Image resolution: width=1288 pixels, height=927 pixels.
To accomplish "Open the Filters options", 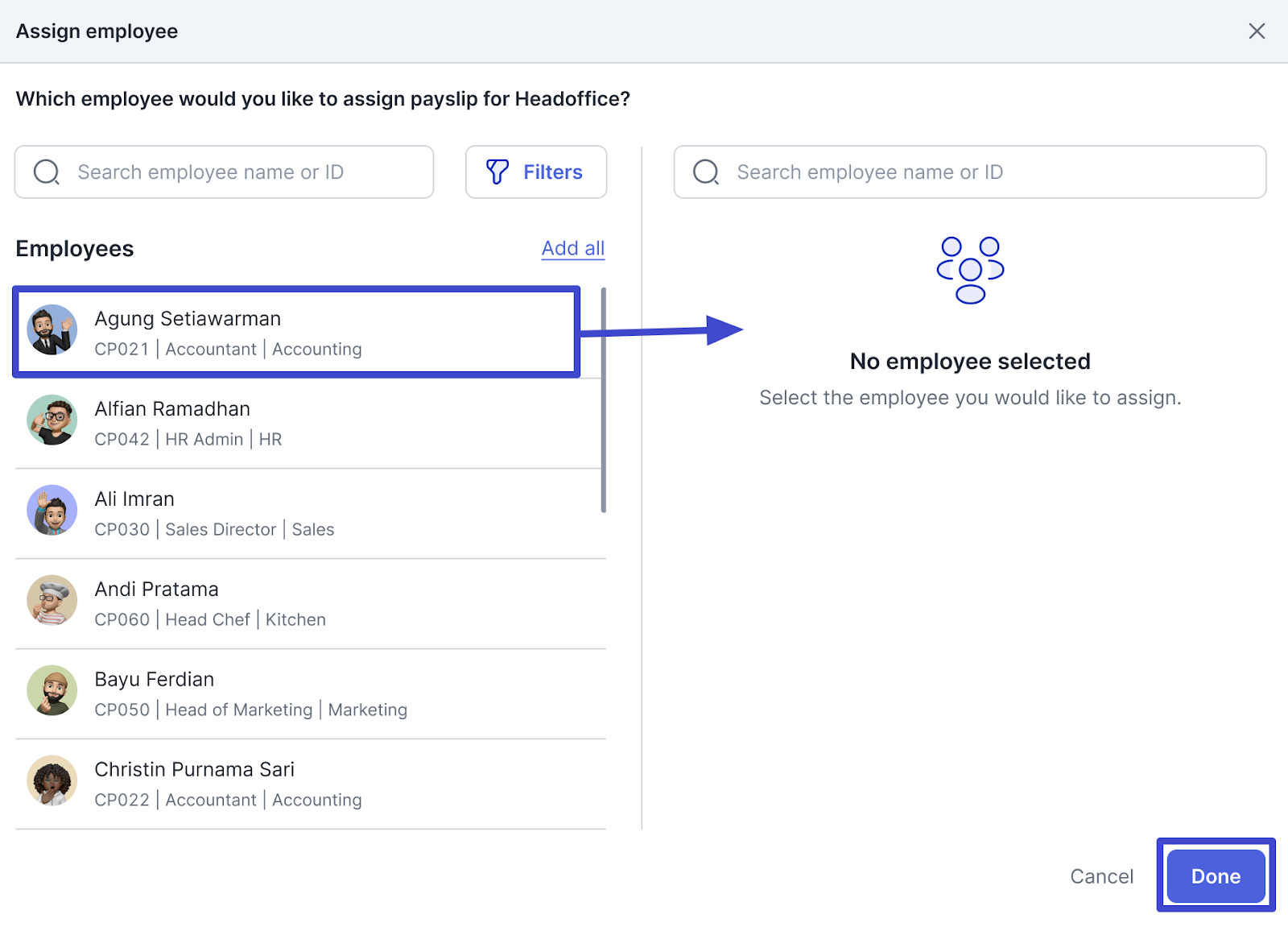I will tap(536, 172).
